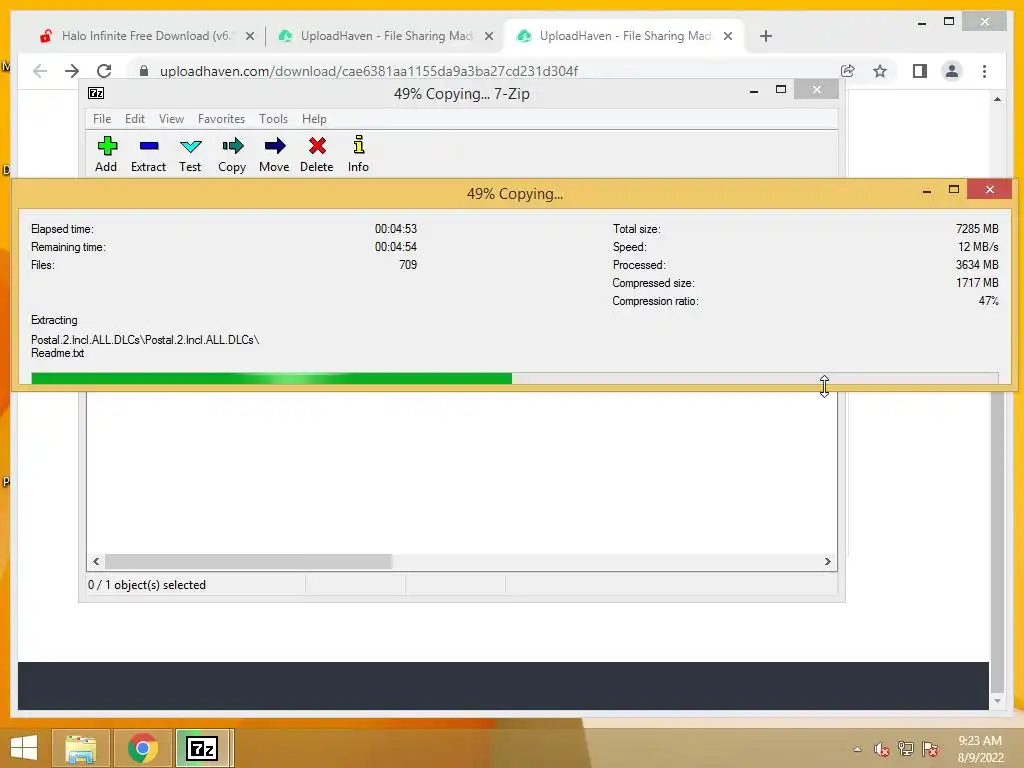Image resolution: width=1024 pixels, height=768 pixels.
Task: Open Chrome three-dot menu
Action: coord(984,71)
